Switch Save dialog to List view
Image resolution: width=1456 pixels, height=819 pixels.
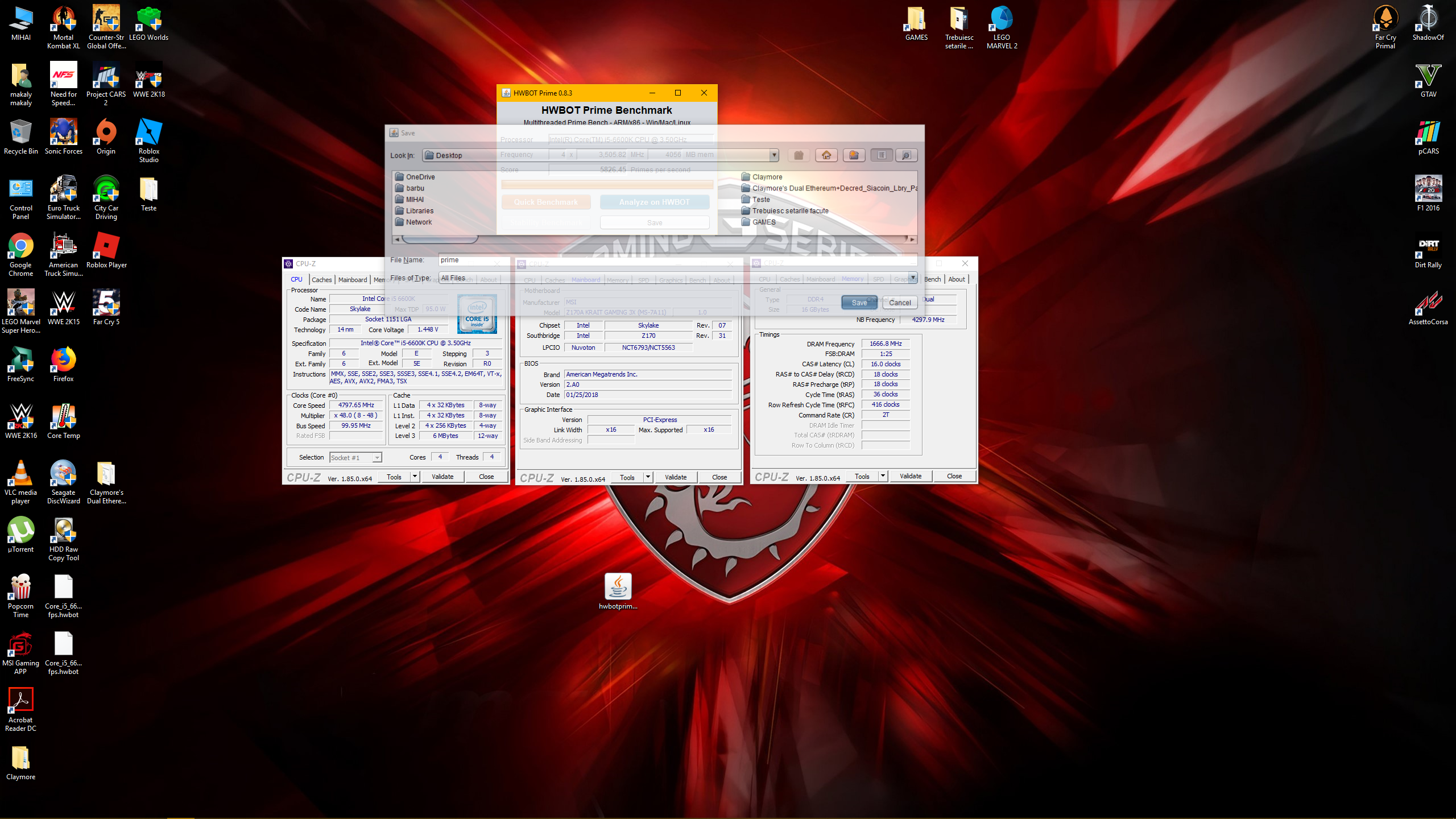point(882,155)
